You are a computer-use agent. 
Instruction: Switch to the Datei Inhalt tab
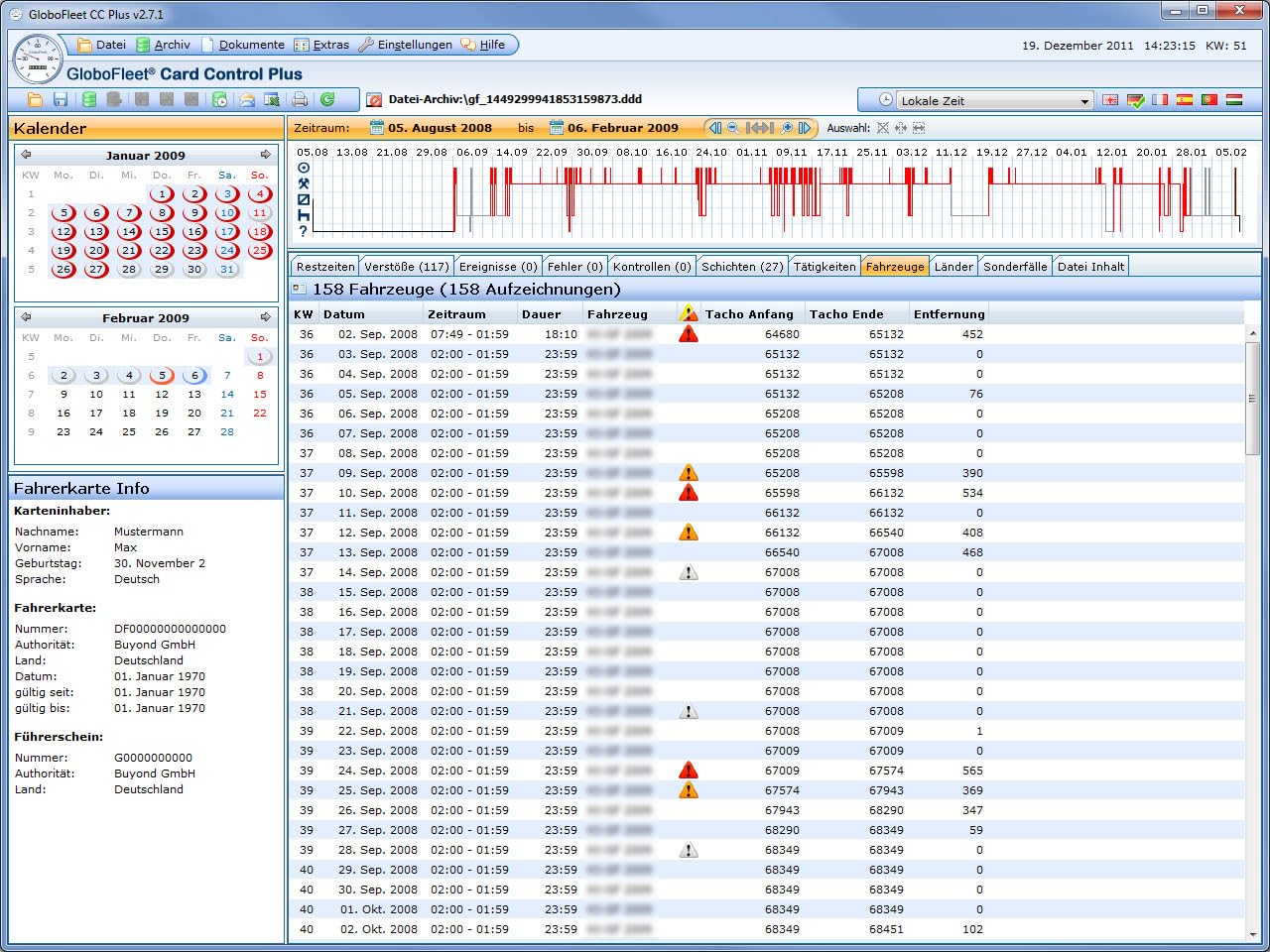tap(1090, 267)
